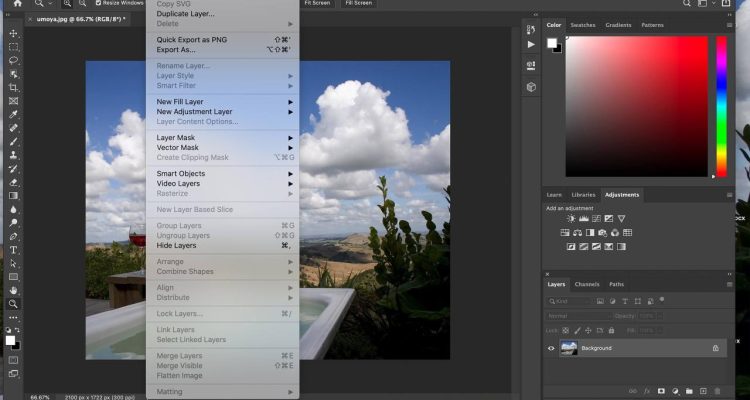
Task: Open the Libraries tab
Action: point(584,195)
